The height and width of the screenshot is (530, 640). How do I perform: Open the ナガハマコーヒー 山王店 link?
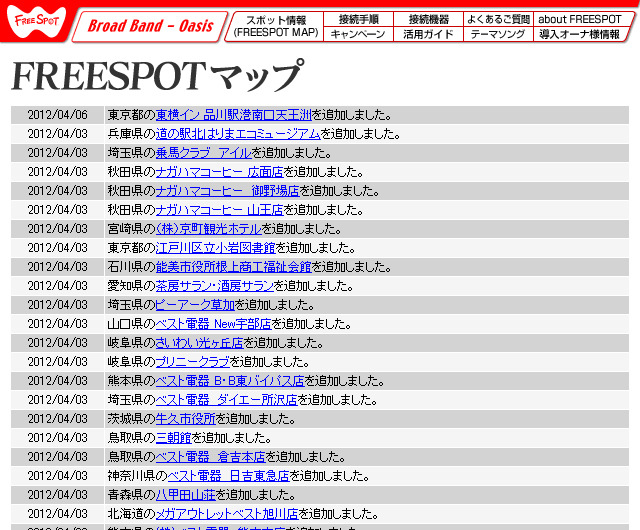pyautogui.click(x=220, y=210)
